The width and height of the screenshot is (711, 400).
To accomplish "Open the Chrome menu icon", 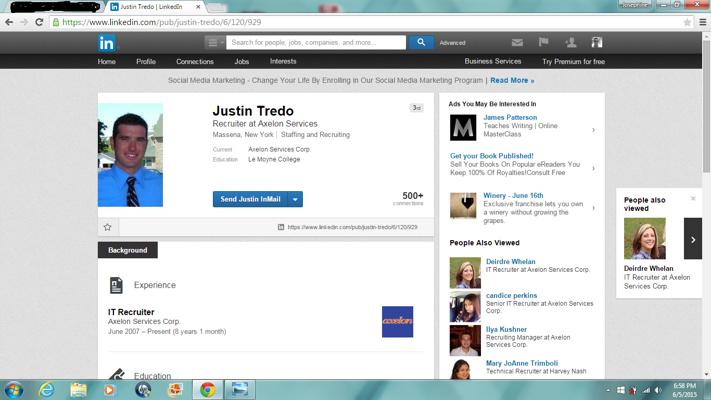I will pos(702,22).
